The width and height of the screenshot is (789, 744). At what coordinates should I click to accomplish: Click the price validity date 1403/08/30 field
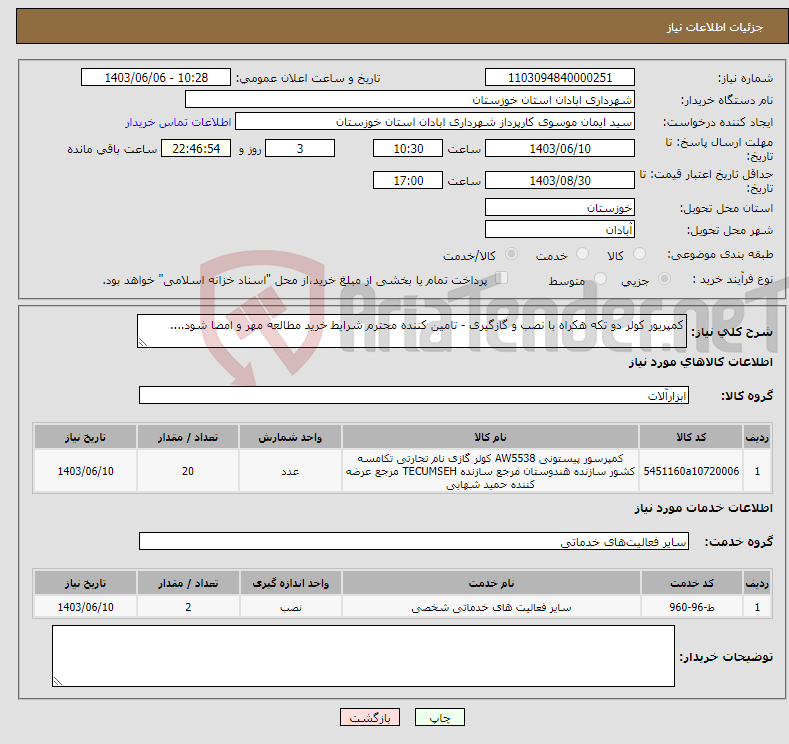560,180
